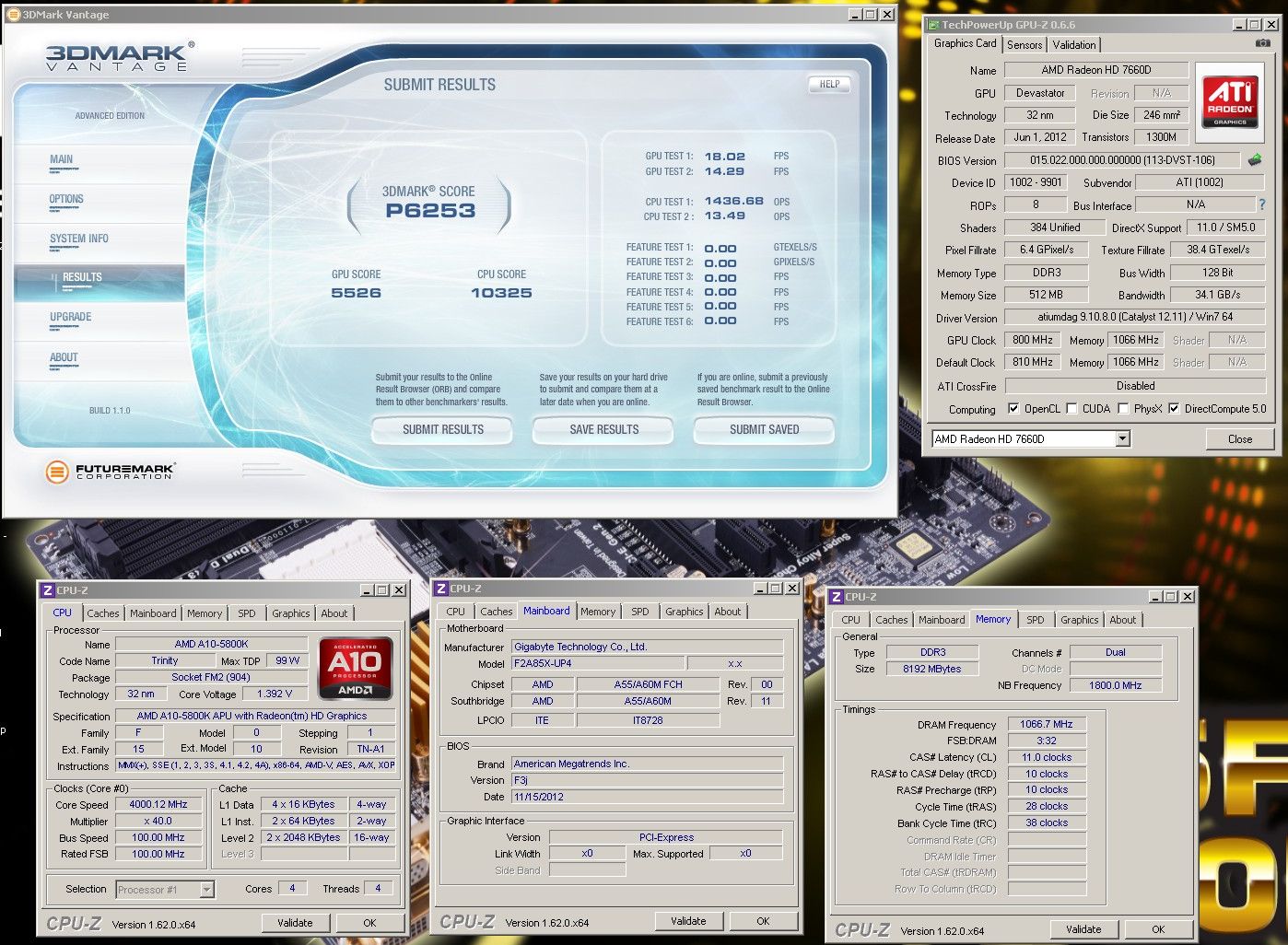Click the AMD A10 processor logo

pyautogui.click(x=356, y=668)
